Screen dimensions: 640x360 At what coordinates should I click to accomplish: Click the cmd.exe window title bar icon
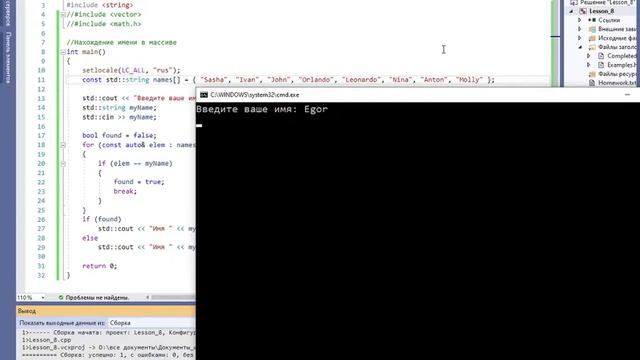tap(204, 95)
